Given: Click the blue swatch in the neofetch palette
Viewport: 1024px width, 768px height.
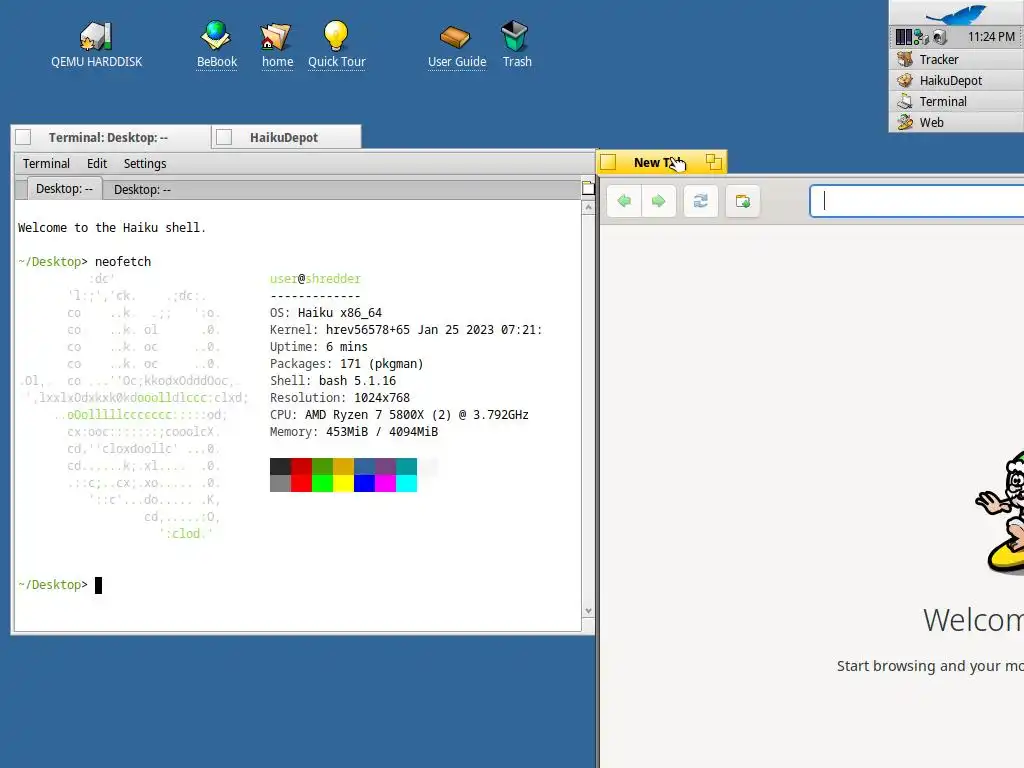Looking at the screenshot, I should [364, 483].
